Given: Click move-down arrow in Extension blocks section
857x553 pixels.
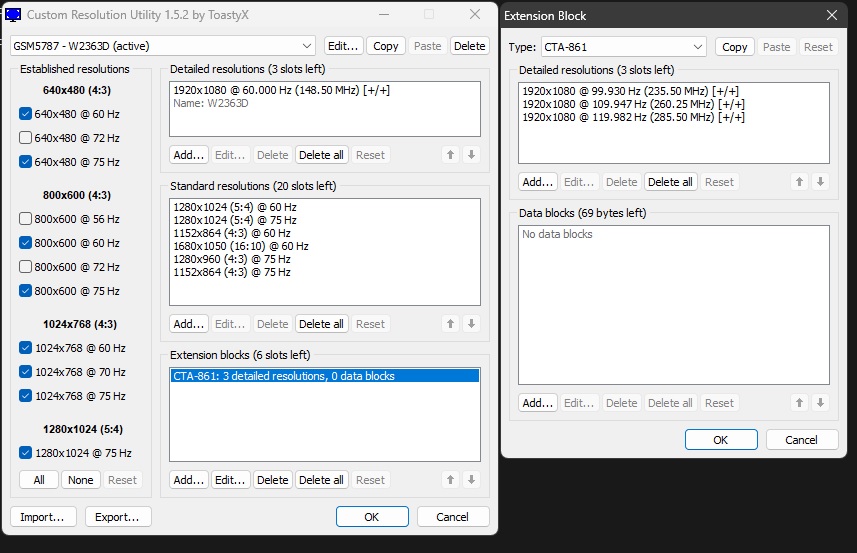Looking at the screenshot, I should (472, 480).
